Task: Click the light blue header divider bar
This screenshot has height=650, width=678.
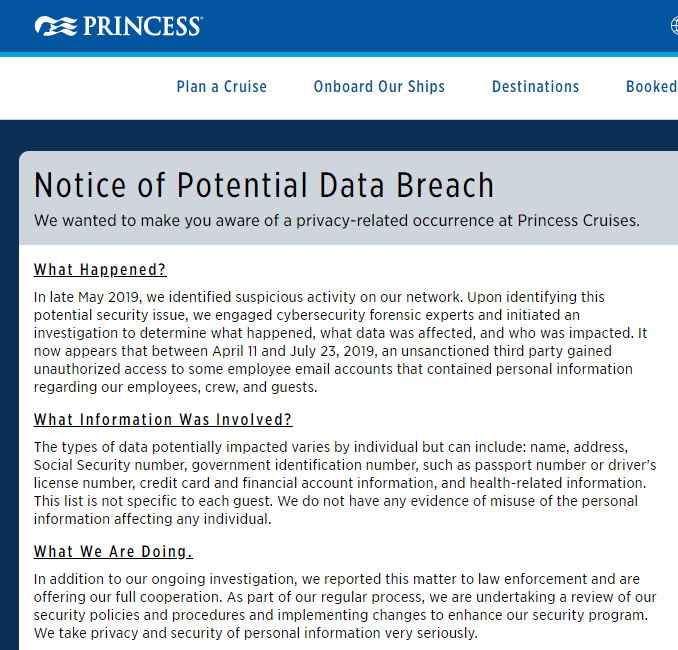Action: click(x=339, y=54)
